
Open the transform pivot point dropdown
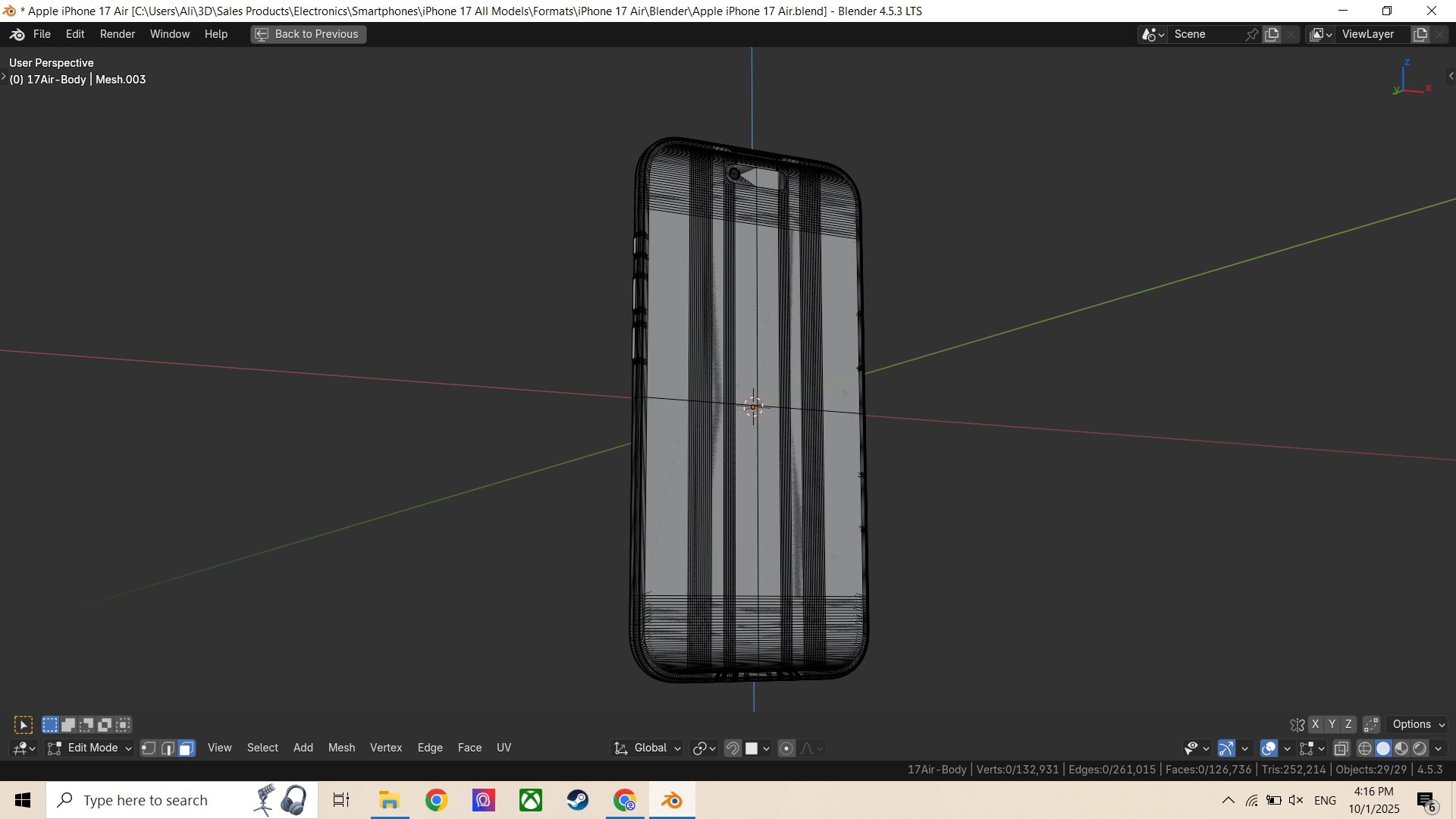(704, 748)
